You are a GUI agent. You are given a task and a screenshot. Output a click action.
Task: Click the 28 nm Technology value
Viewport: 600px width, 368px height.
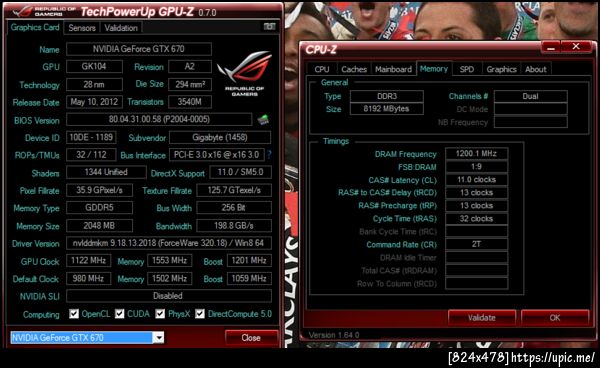click(x=94, y=84)
